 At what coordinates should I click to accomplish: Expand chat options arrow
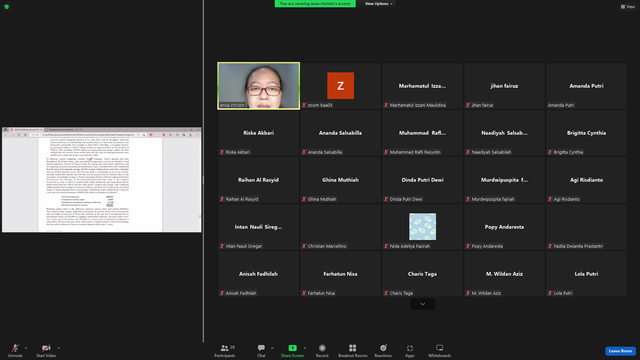(x=272, y=348)
